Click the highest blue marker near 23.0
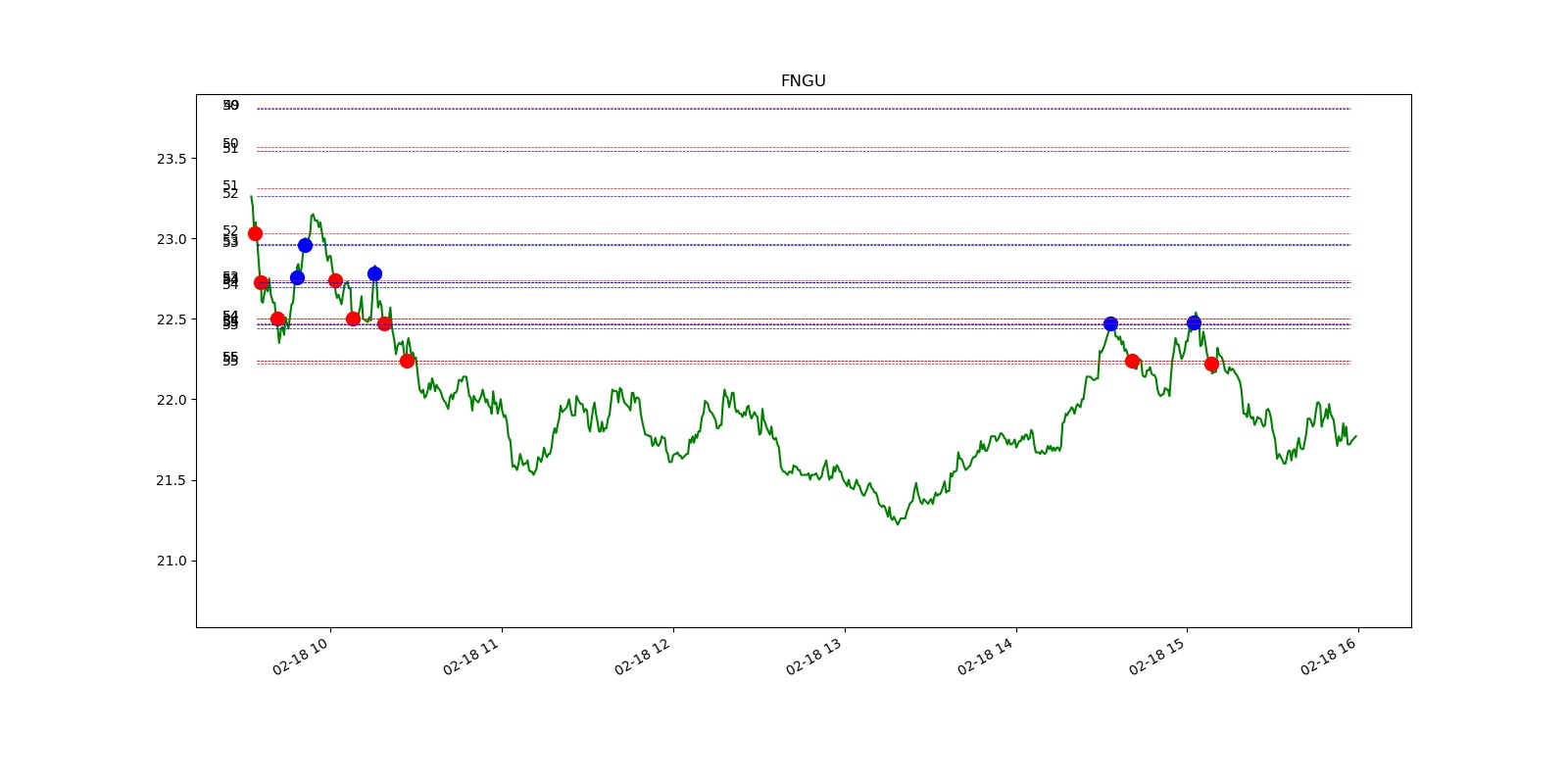The width and height of the screenshot is (1568, 784). click(305, 245)
